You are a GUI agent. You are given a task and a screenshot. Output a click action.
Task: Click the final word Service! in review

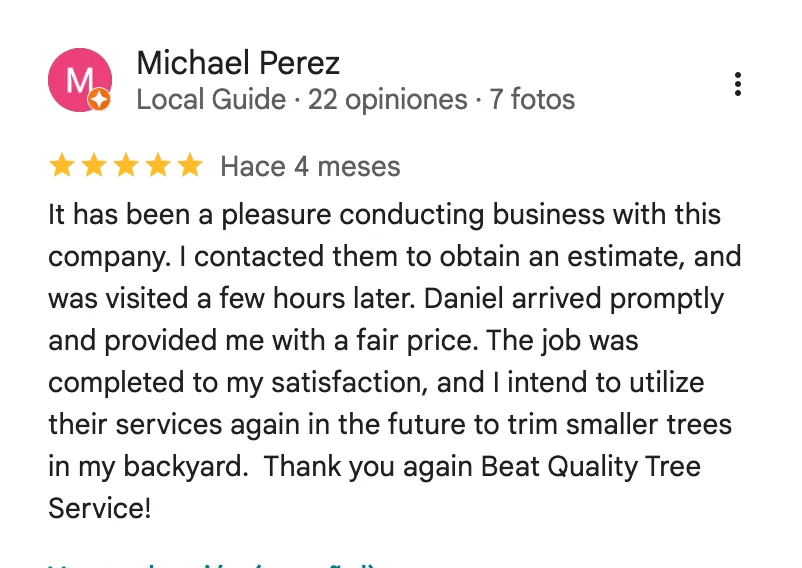[100, 509]
